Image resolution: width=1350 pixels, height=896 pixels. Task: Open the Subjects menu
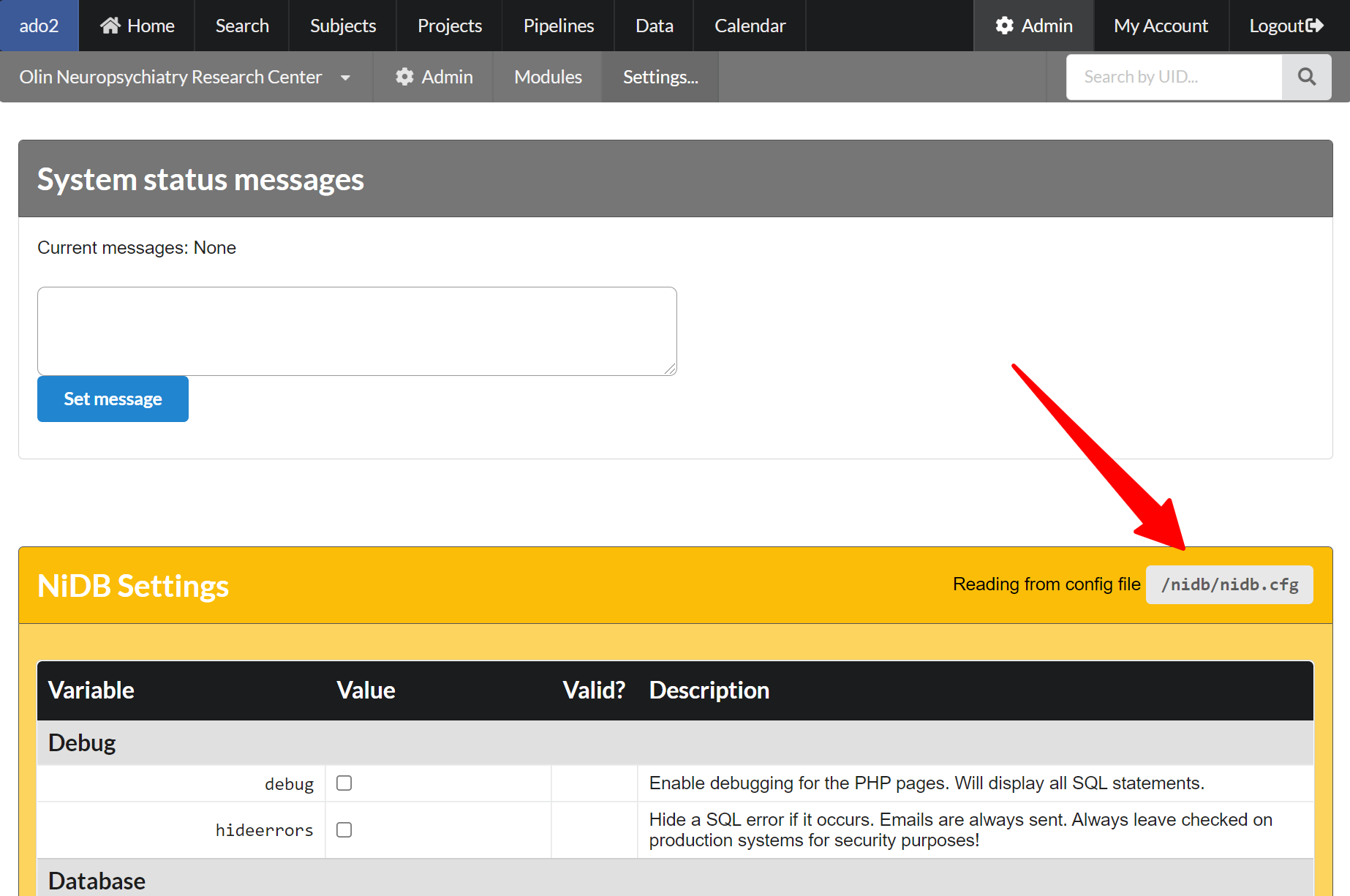coord(342,26)
